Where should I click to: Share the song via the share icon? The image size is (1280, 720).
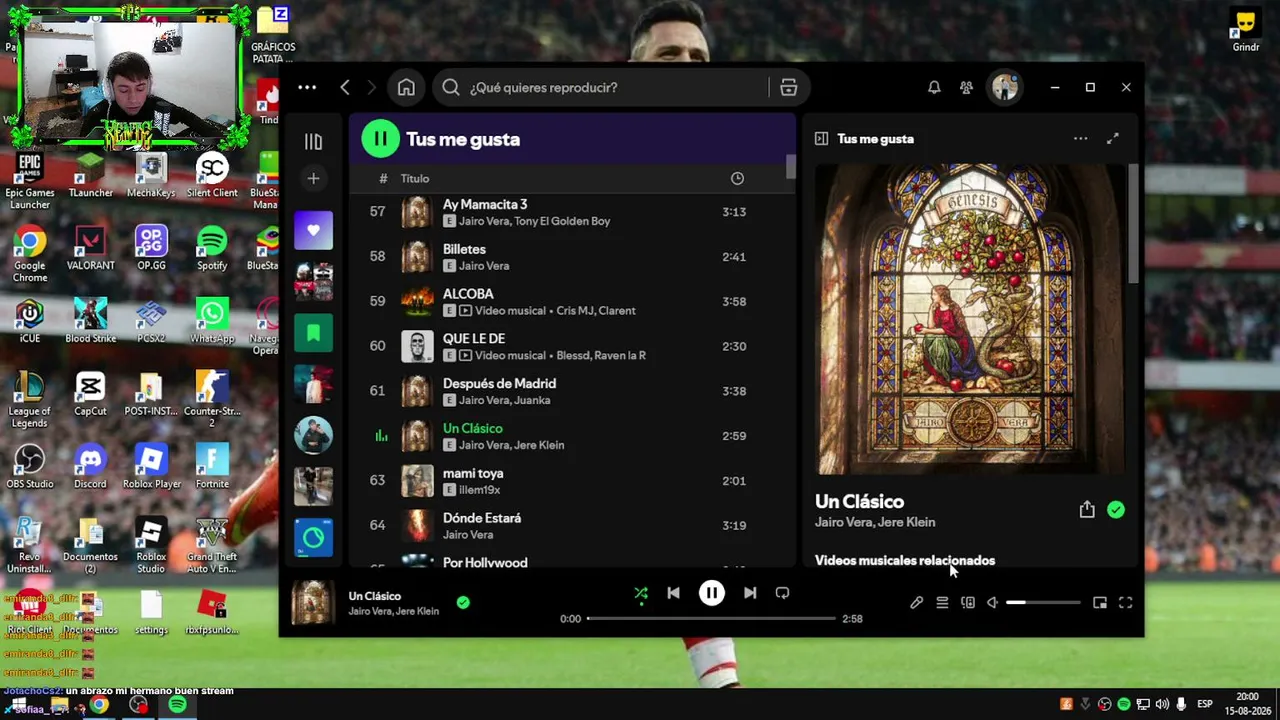point(1087,510)
